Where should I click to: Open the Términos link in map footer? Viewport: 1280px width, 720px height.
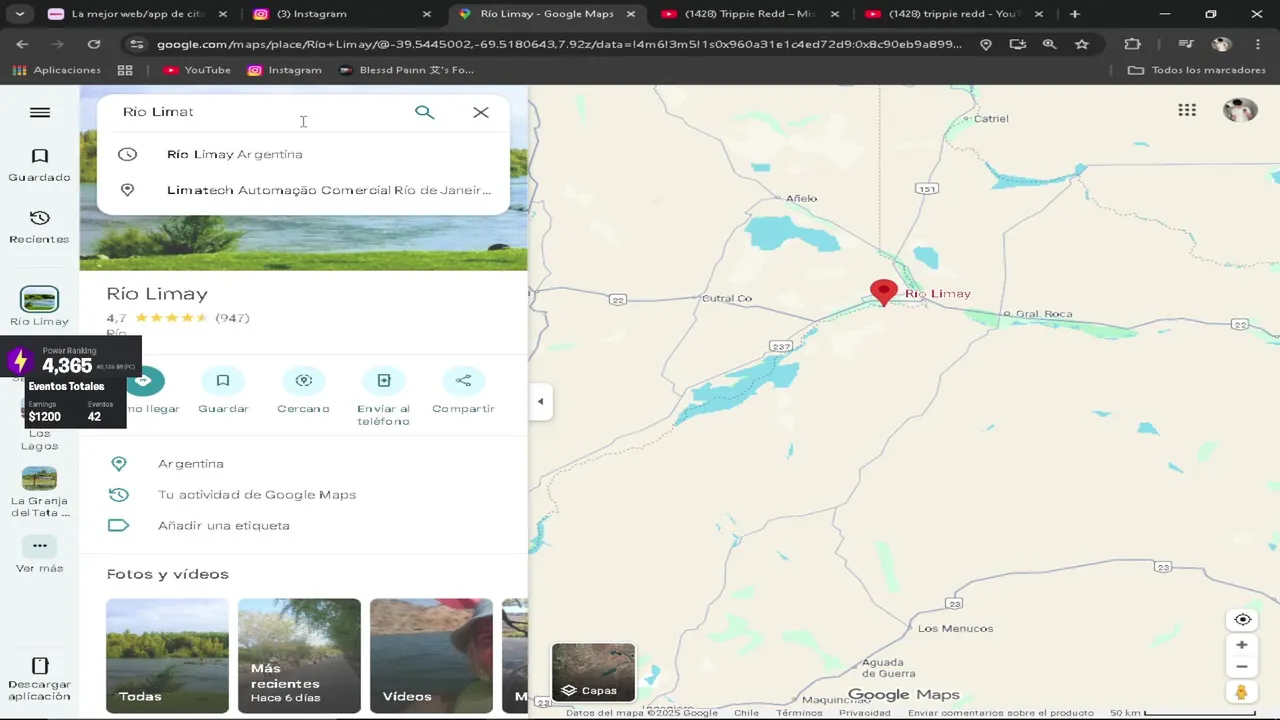pos(799,713)
